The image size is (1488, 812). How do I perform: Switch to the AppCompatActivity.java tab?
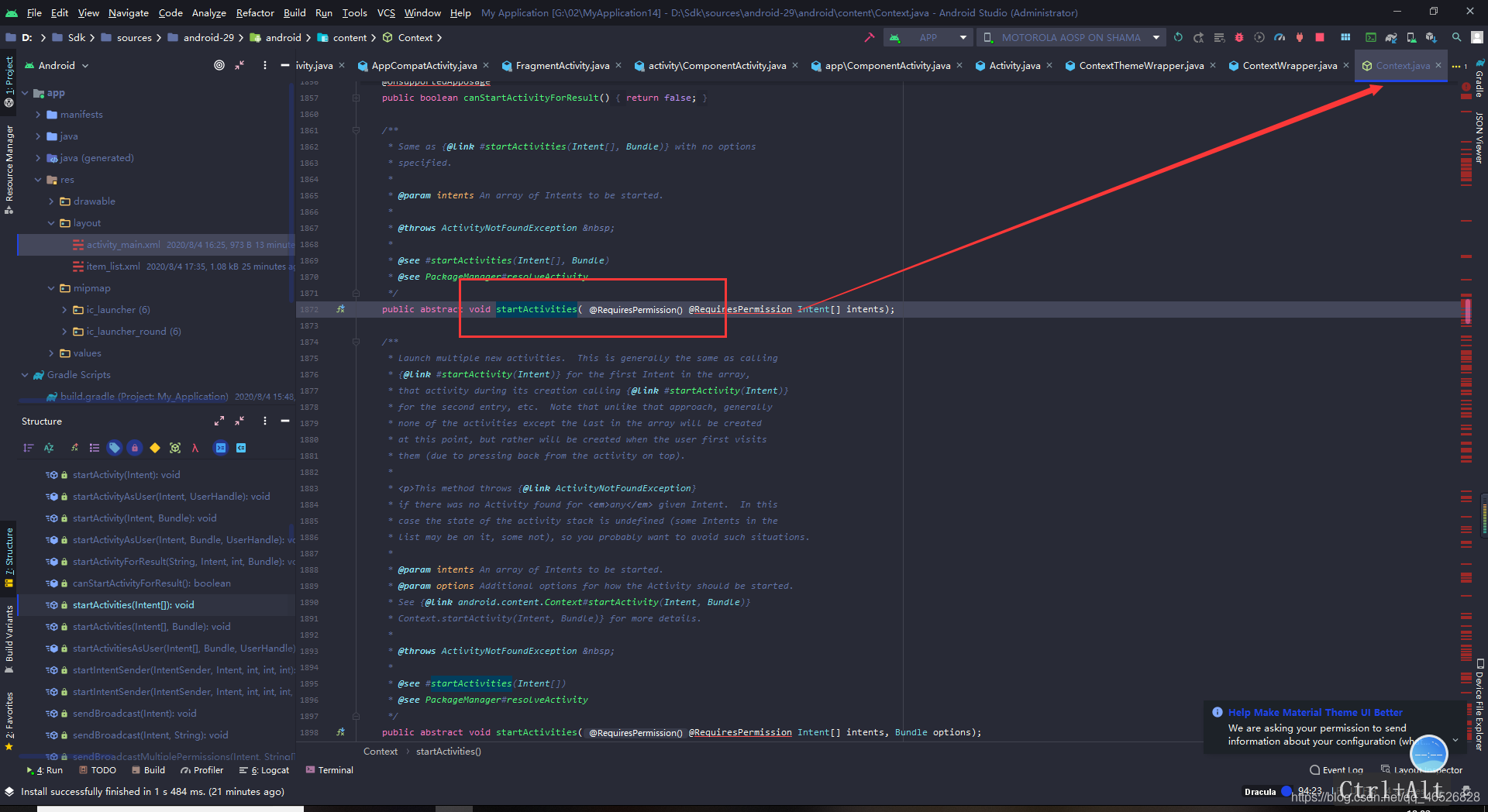point(424,66)
